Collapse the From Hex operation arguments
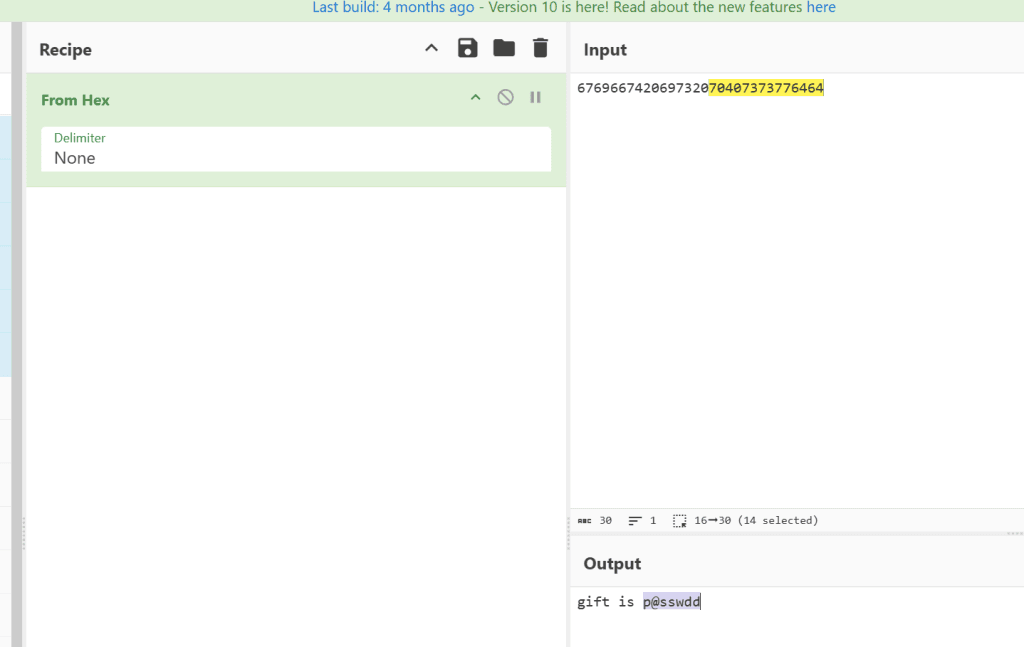This screenshot has width=1024, height=647. [x=476, y=97]
